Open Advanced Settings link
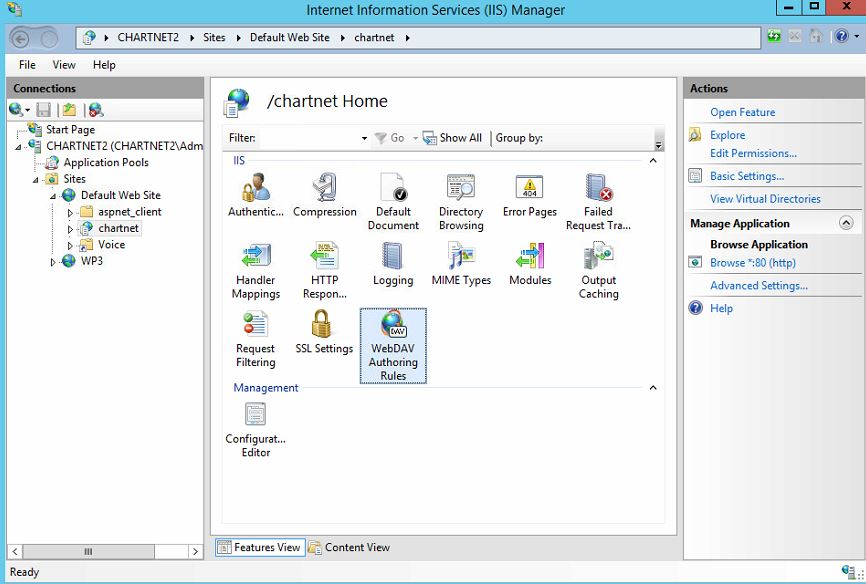The height and width of the screenshot is (584, 866). [x=759, y=285]
